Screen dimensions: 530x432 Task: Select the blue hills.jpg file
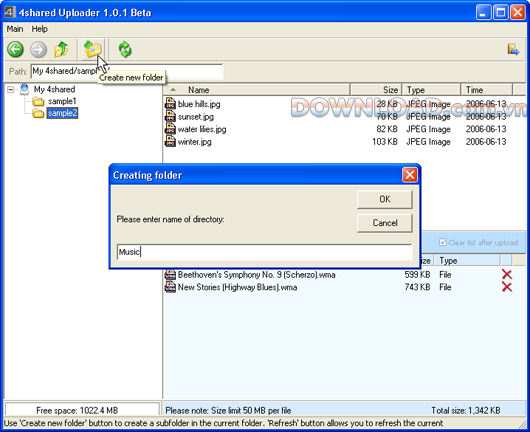199,104
